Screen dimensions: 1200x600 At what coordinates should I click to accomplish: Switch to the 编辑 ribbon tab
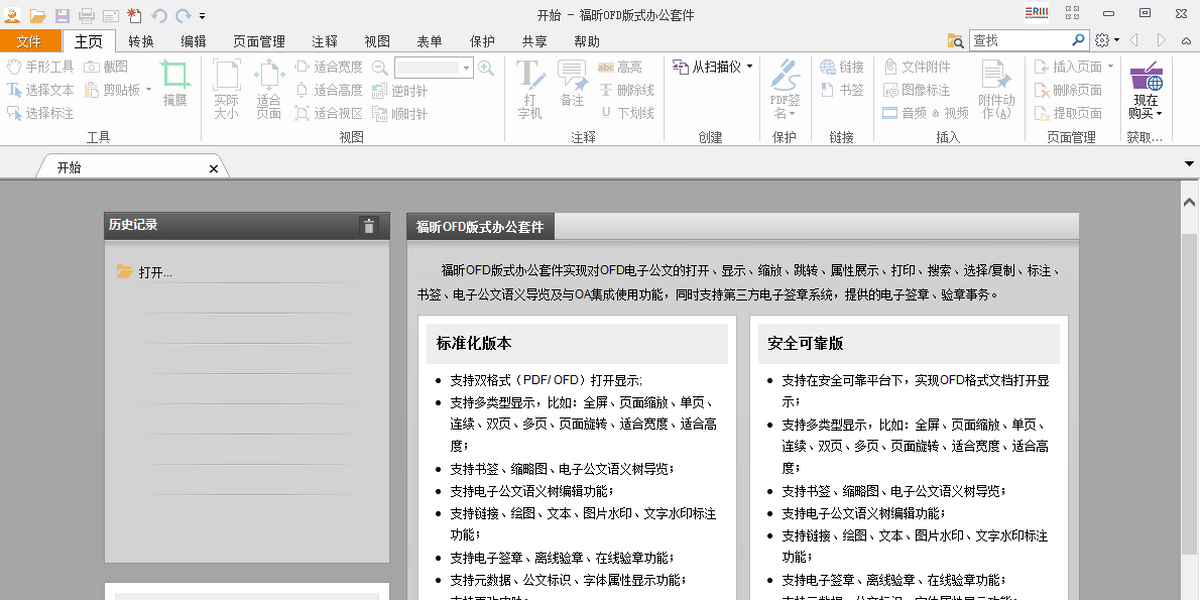tap(193, 41)
